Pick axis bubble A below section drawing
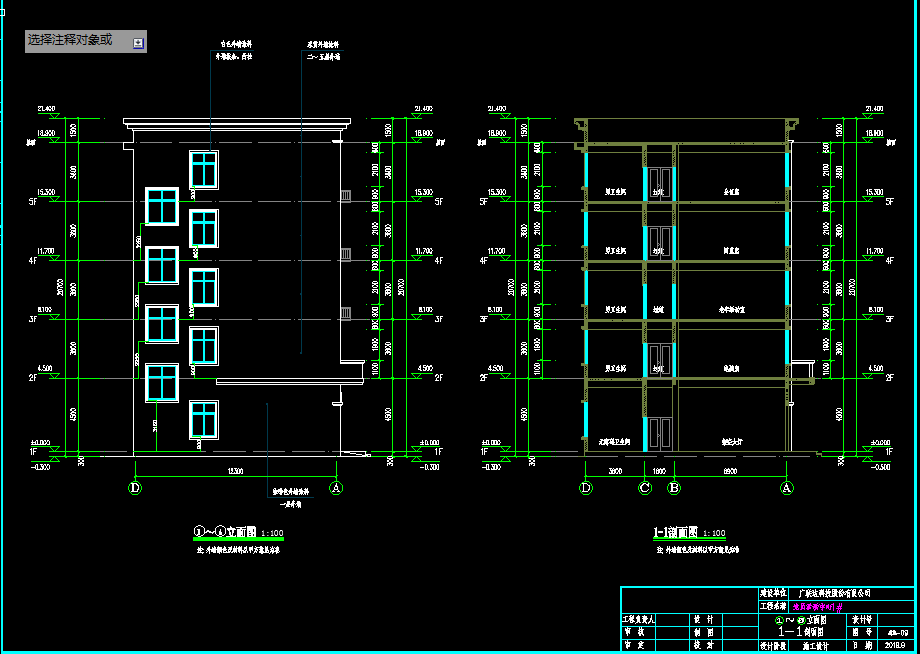 pyautogui.click(x=787, y=488)
